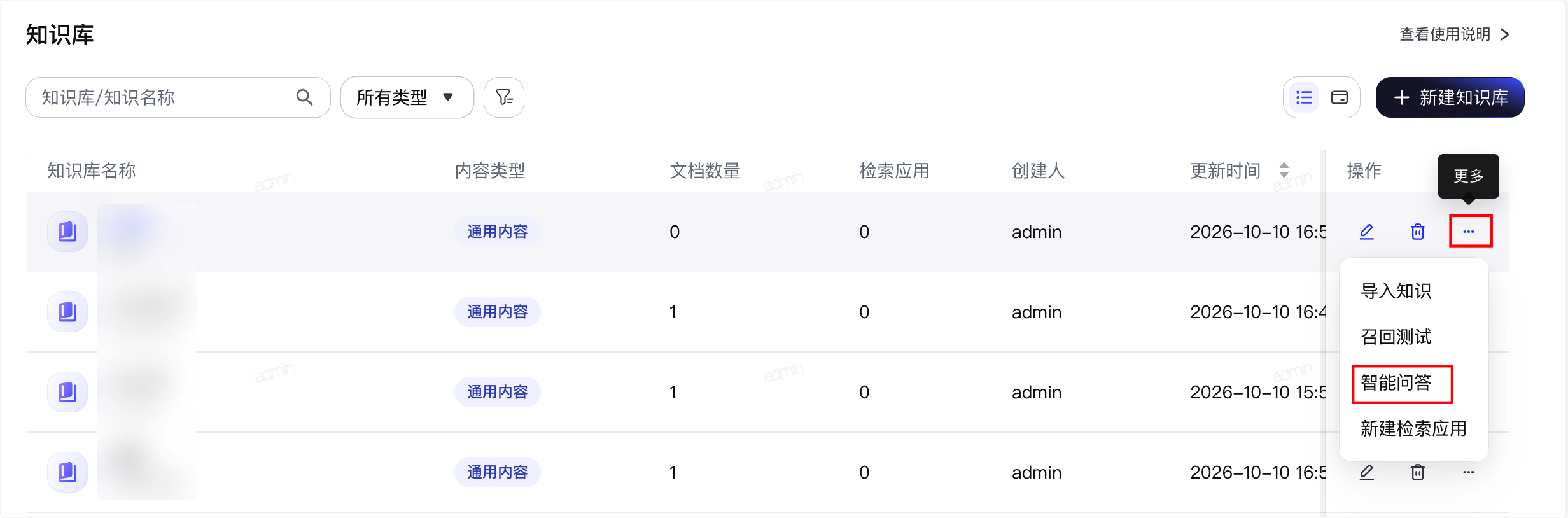Click the 创建人 column header
This screenshot has height=518, width=1568.
1039,171
